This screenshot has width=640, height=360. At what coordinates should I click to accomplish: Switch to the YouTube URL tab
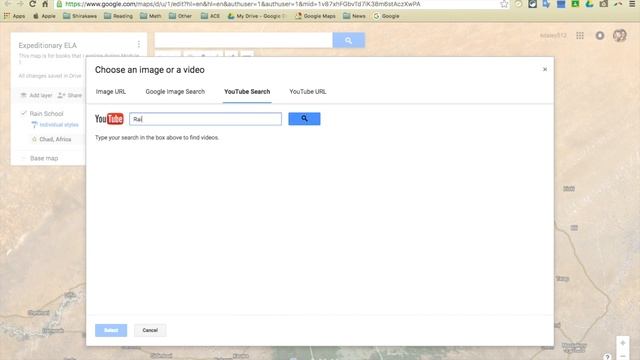(x=308, y=92)
